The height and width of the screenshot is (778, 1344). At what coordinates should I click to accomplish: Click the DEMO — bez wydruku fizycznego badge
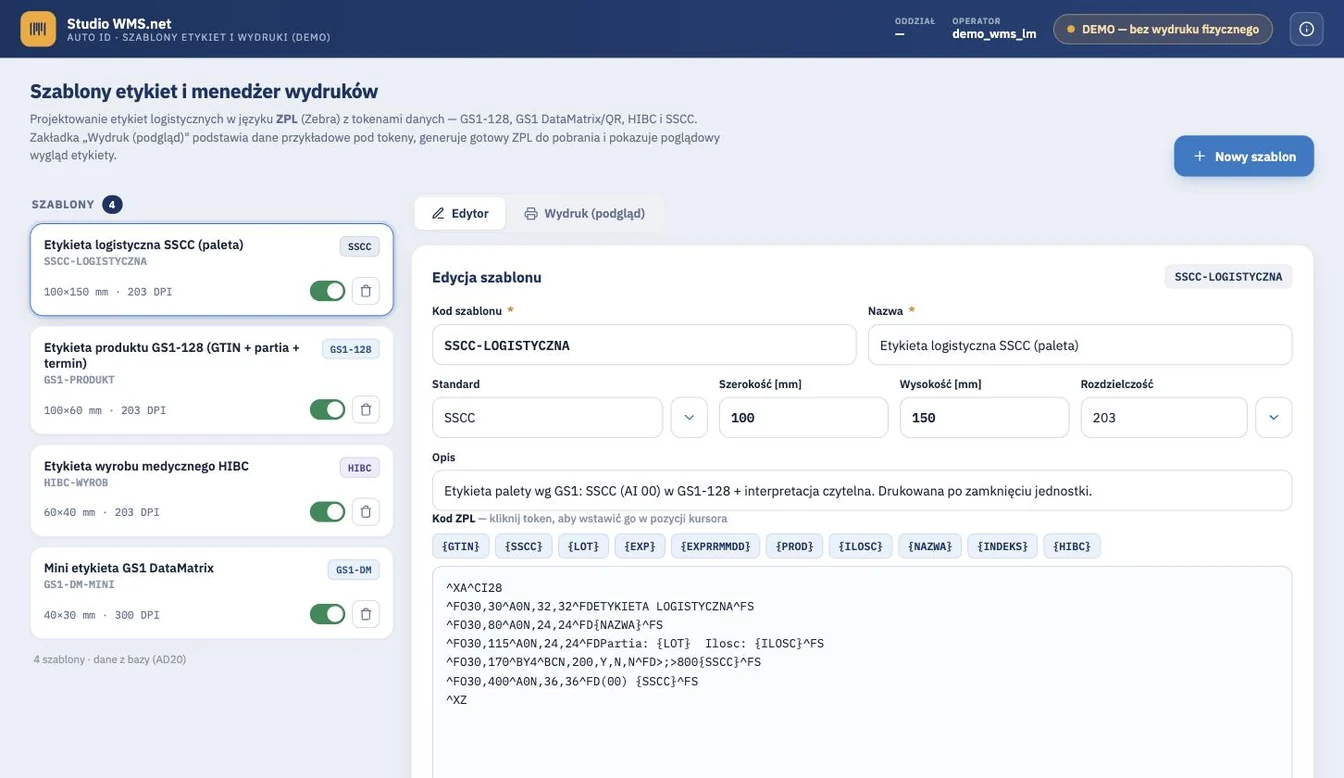(x=1163, y=29)
